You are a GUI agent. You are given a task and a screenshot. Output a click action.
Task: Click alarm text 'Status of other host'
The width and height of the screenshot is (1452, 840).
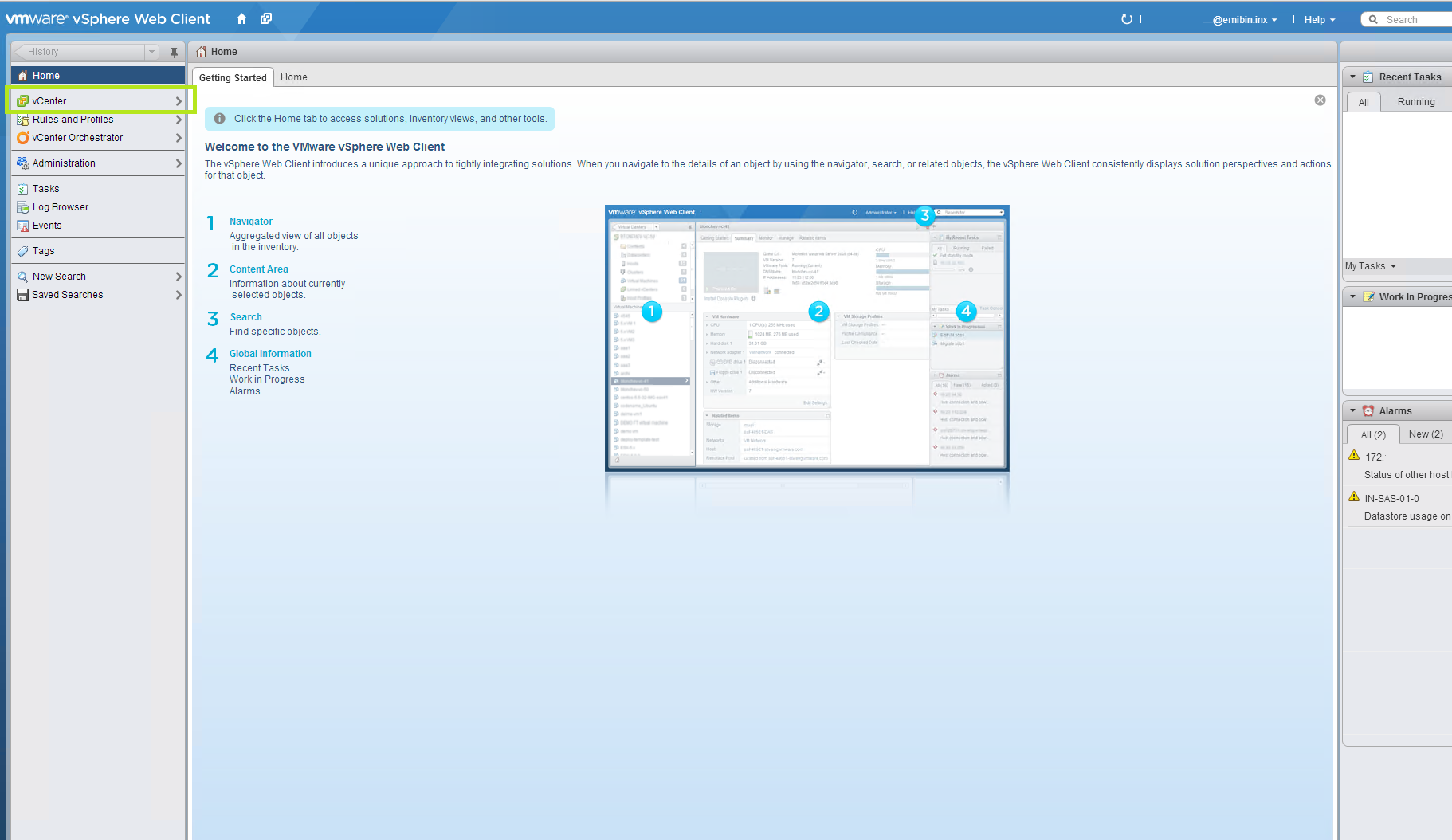1407,475
